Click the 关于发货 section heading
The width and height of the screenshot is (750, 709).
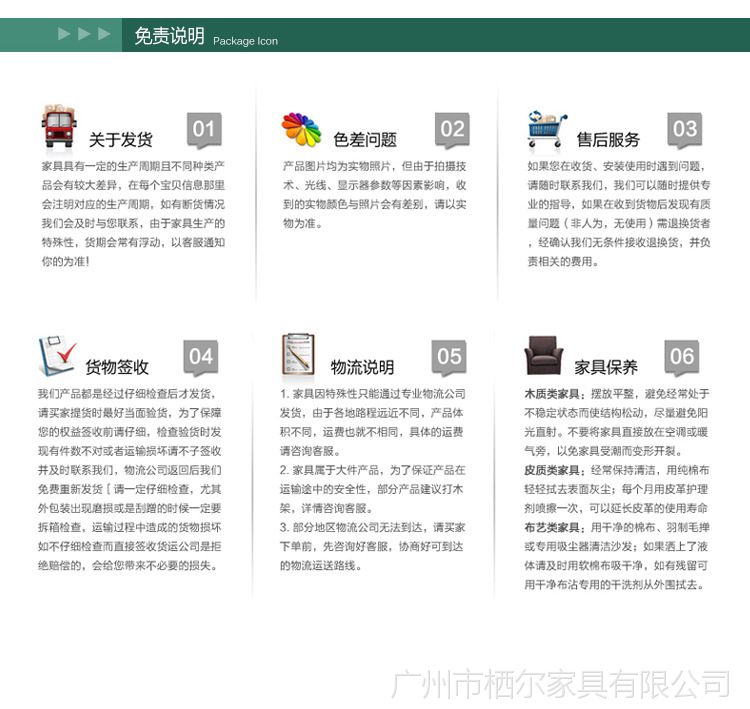(x=121, y=140)
